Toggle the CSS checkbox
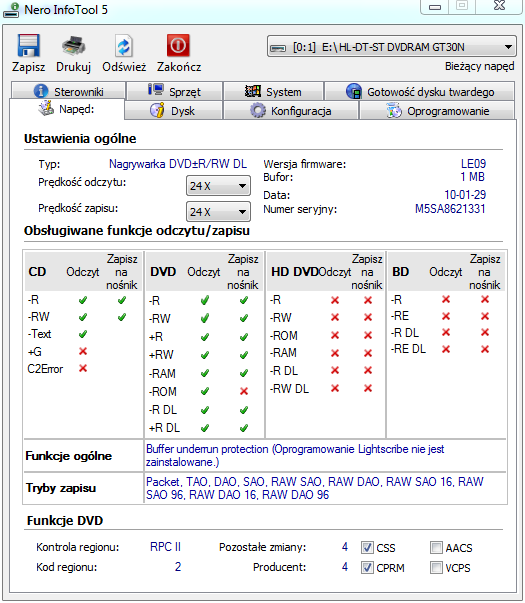The image size is (525, 603). click(x=367, y=547)
